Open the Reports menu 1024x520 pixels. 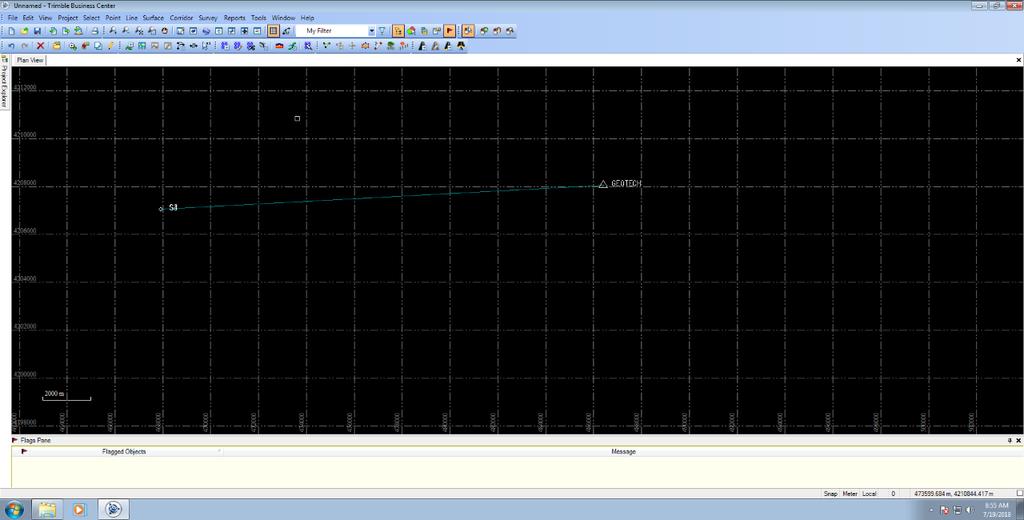(x=234, y=18)
